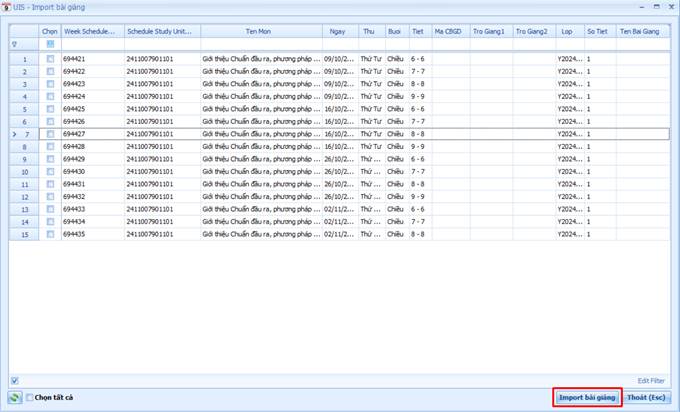This screenshot has width=680, height=412.
Task: Tick the checkbox for row 694427
Action: (x=50, y=134)
